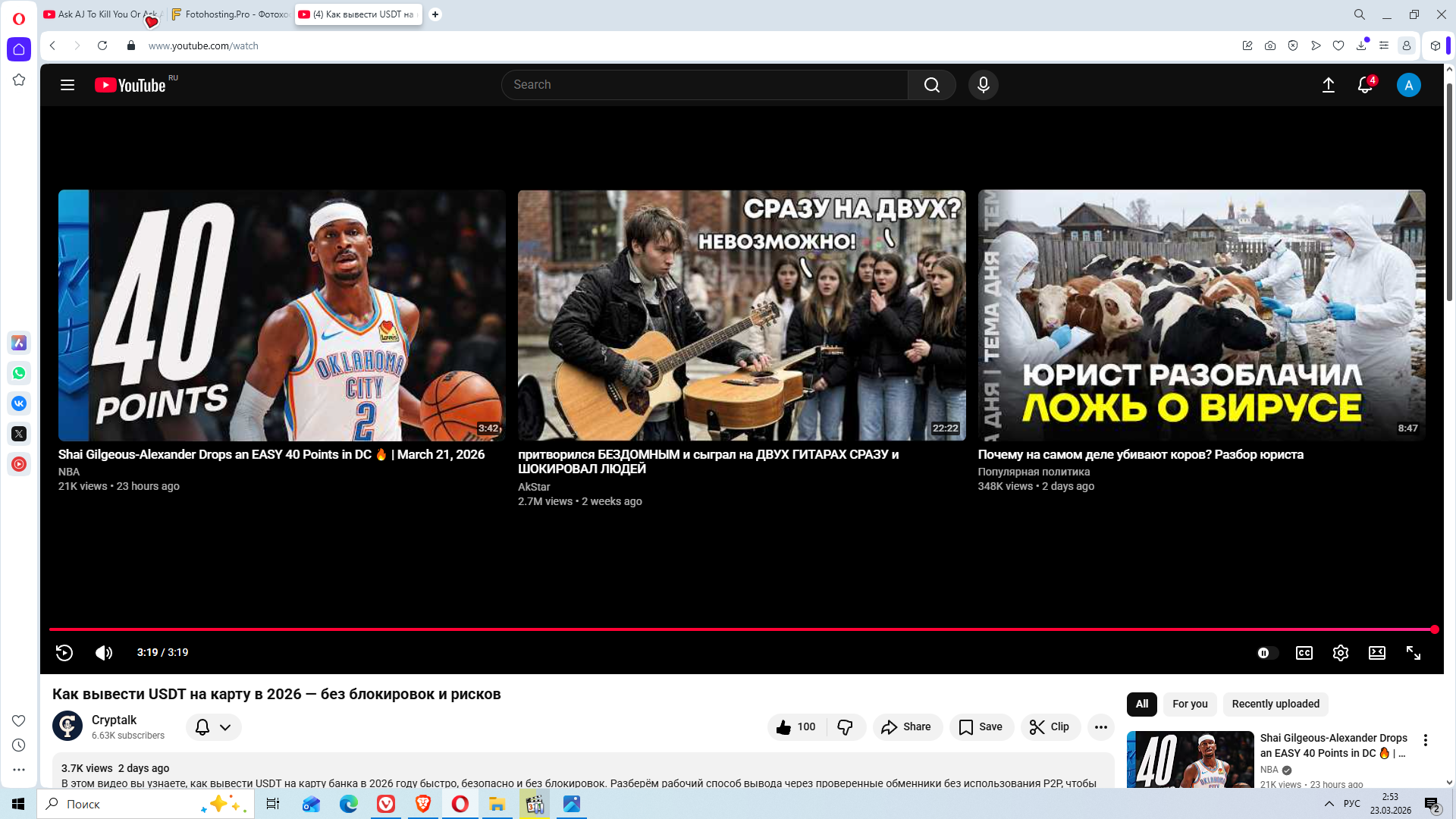This screenshot has height=819, width=1456.
Task: Open the YouTube hamburger guide menu
Action: click(x=67, y=85)
